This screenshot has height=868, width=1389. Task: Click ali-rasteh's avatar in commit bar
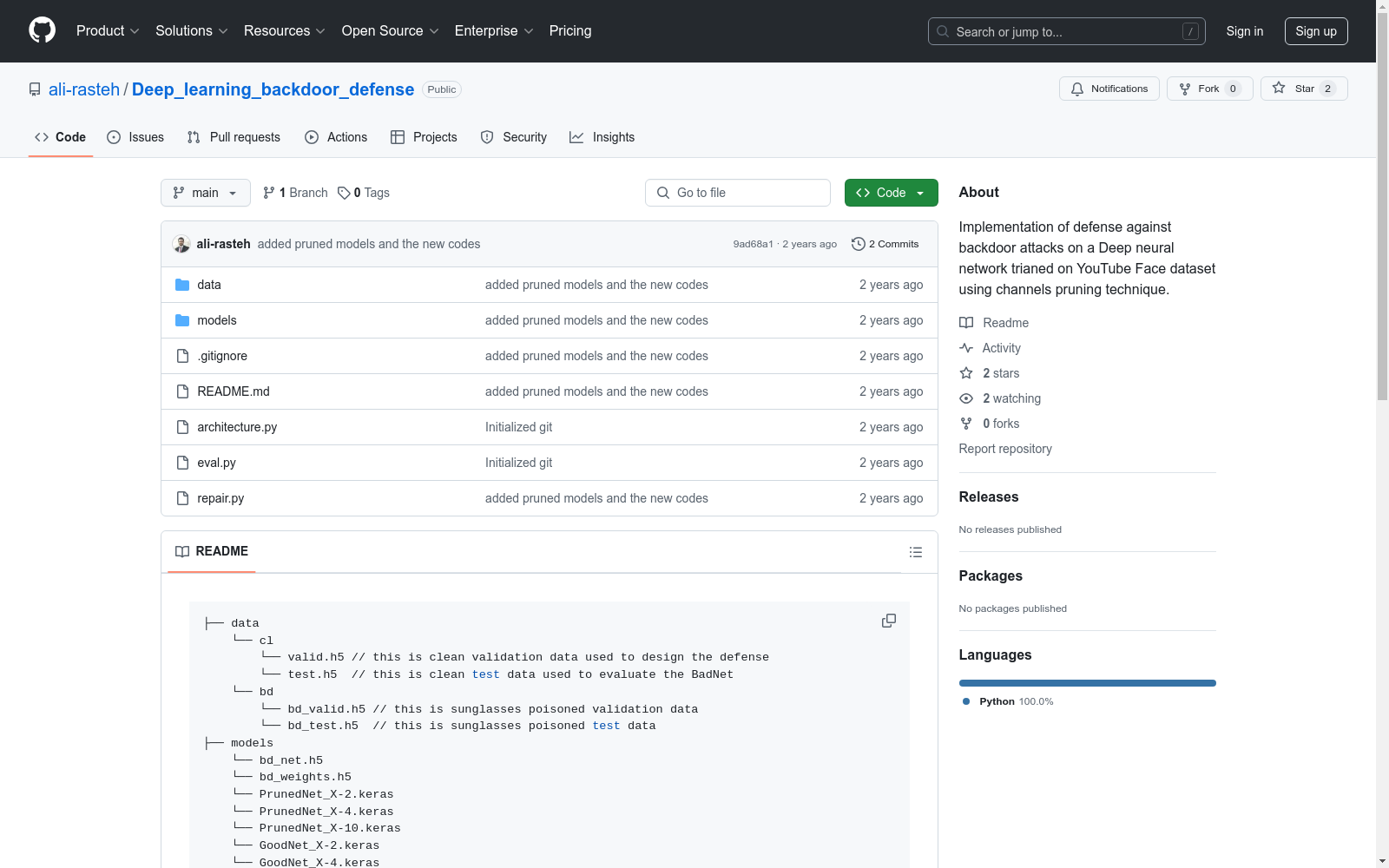(181, 244)
